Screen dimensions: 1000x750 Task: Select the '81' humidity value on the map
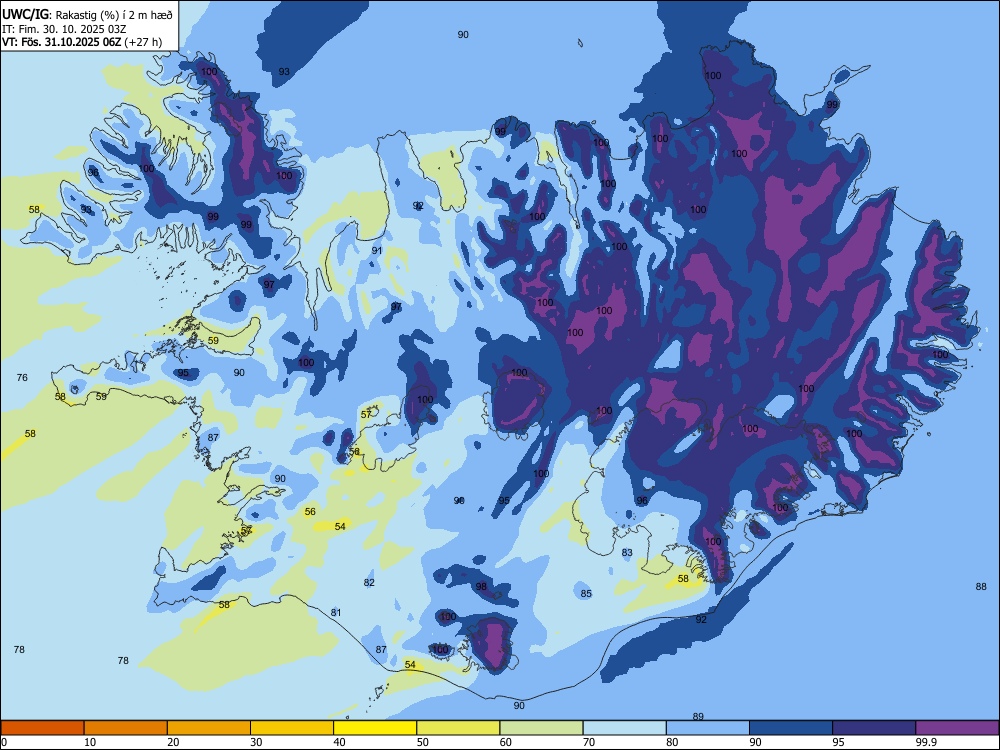336,612
